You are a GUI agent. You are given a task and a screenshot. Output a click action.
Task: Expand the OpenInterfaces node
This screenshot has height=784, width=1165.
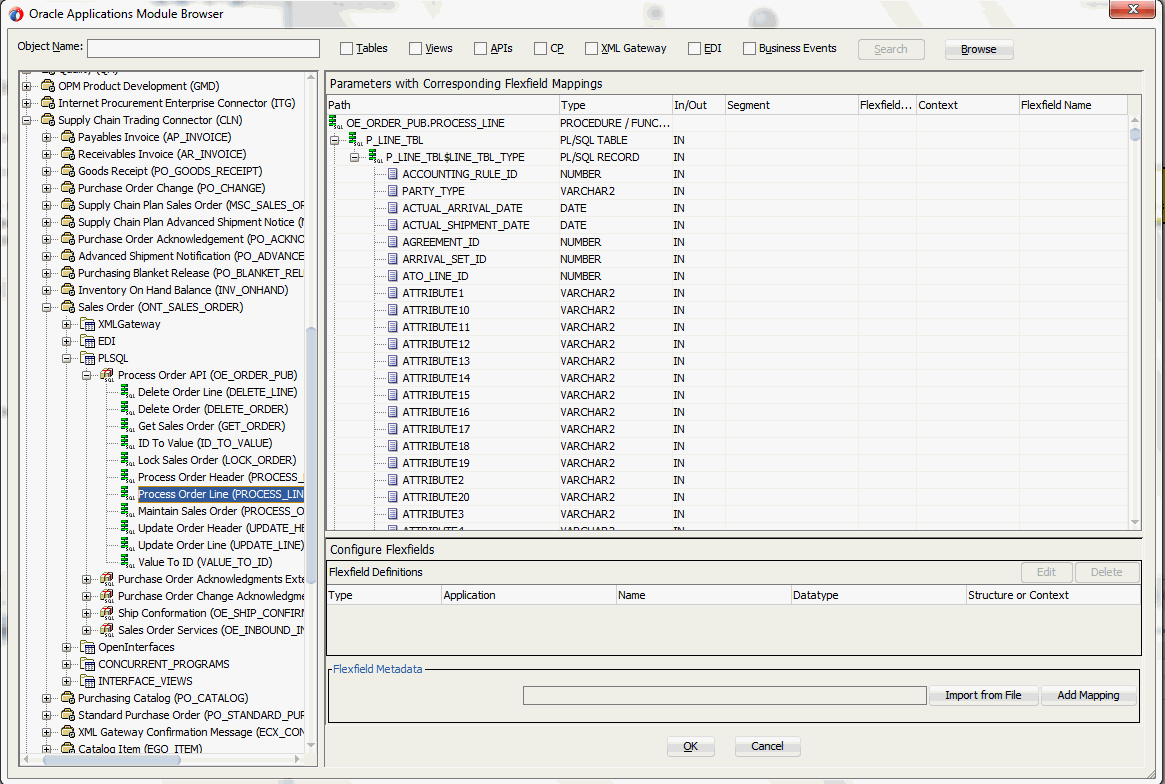67,647
